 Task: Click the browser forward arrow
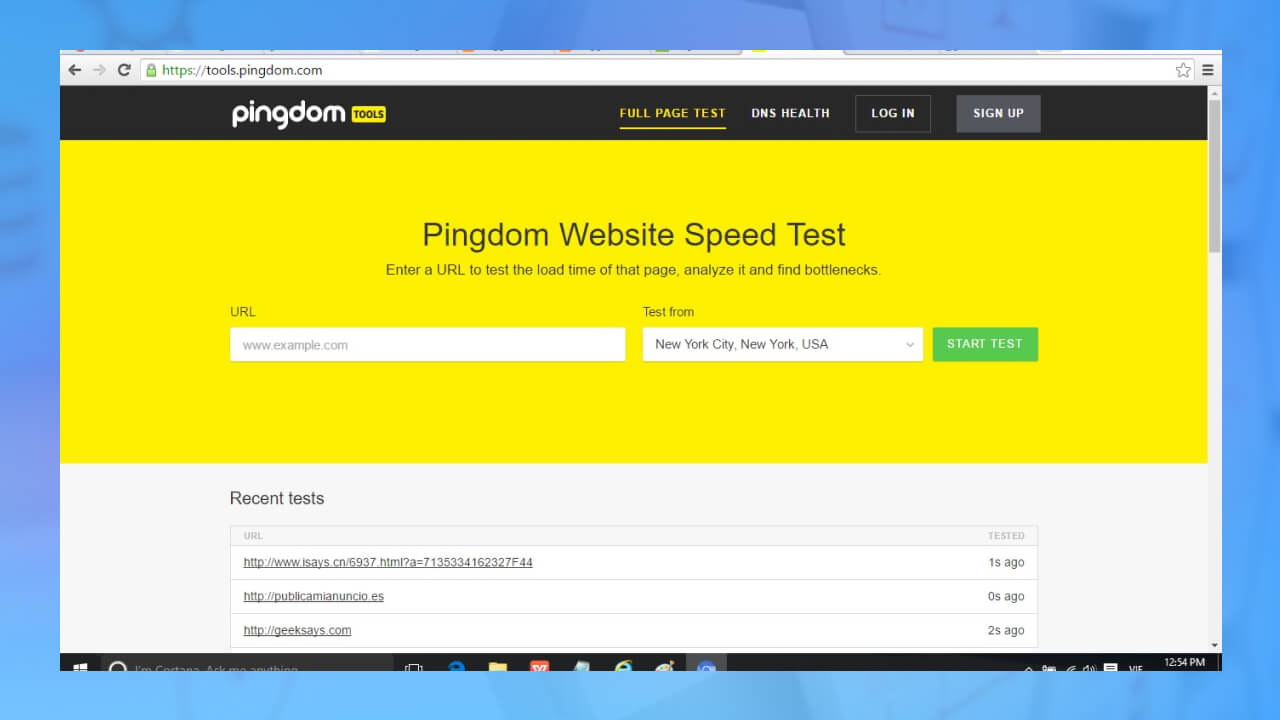[99, 70]
